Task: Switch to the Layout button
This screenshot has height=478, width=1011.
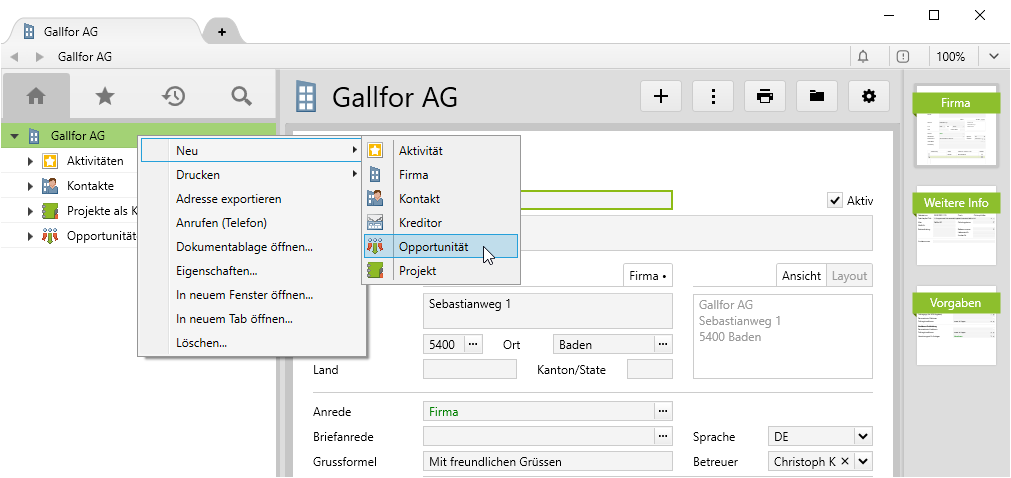Action: click(x=849, y=275)
